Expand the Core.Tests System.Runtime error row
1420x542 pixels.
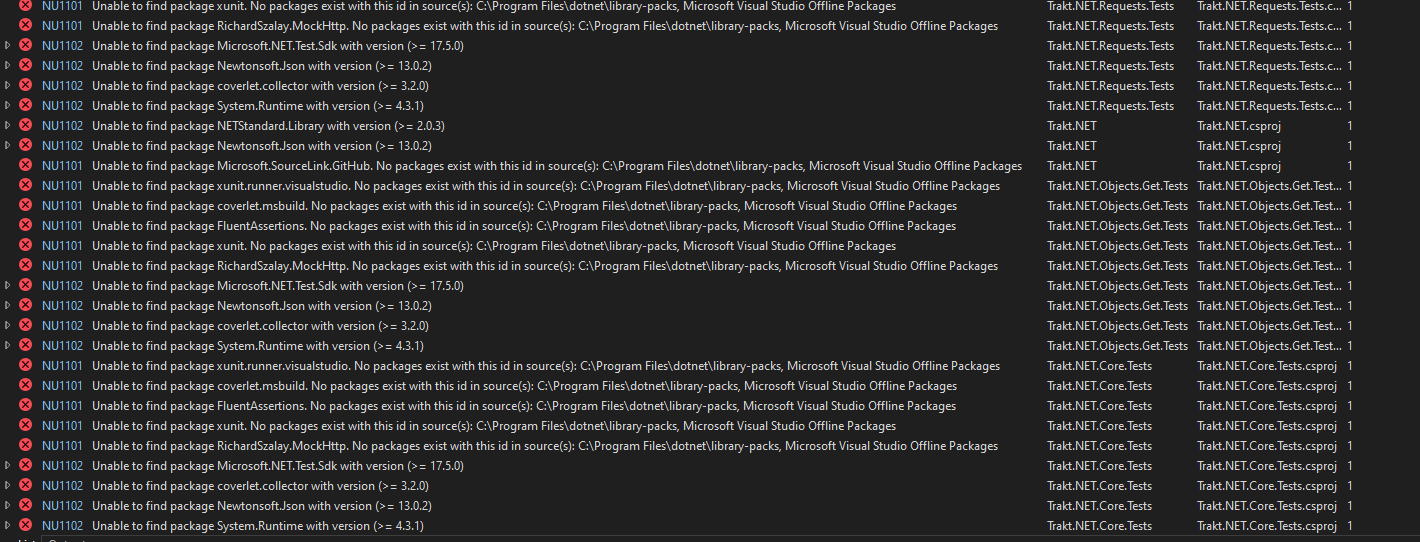click(x=8, y=526)
